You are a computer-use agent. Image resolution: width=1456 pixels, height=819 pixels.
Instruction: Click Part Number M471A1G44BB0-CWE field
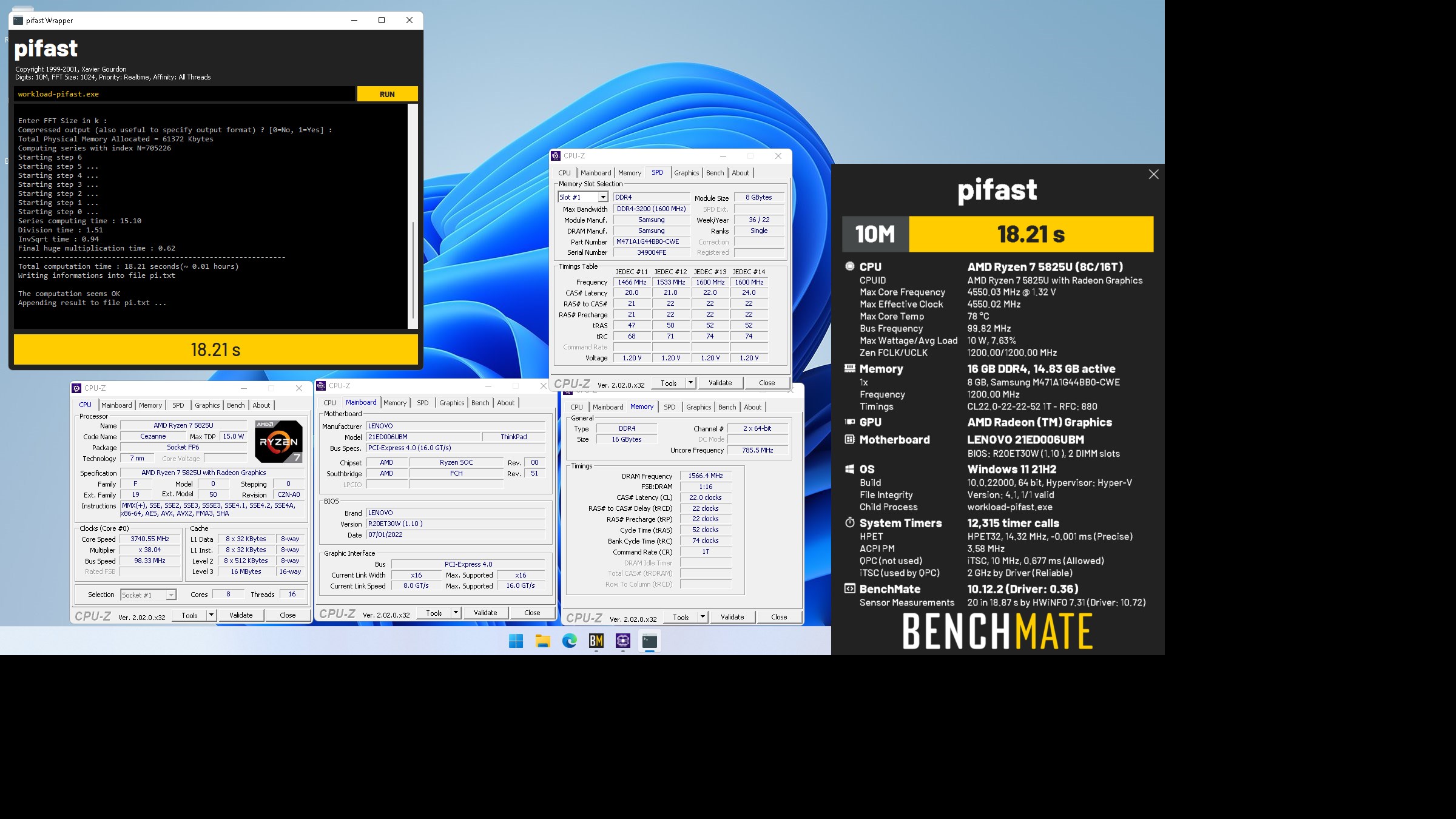pos(652,241)
